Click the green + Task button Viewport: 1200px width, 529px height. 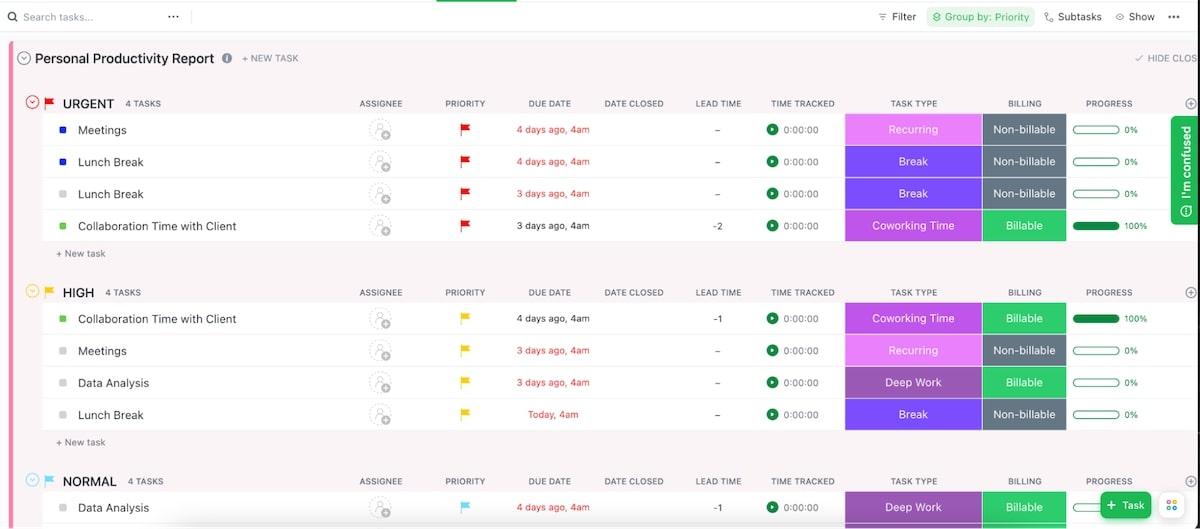pos(1126,505)
